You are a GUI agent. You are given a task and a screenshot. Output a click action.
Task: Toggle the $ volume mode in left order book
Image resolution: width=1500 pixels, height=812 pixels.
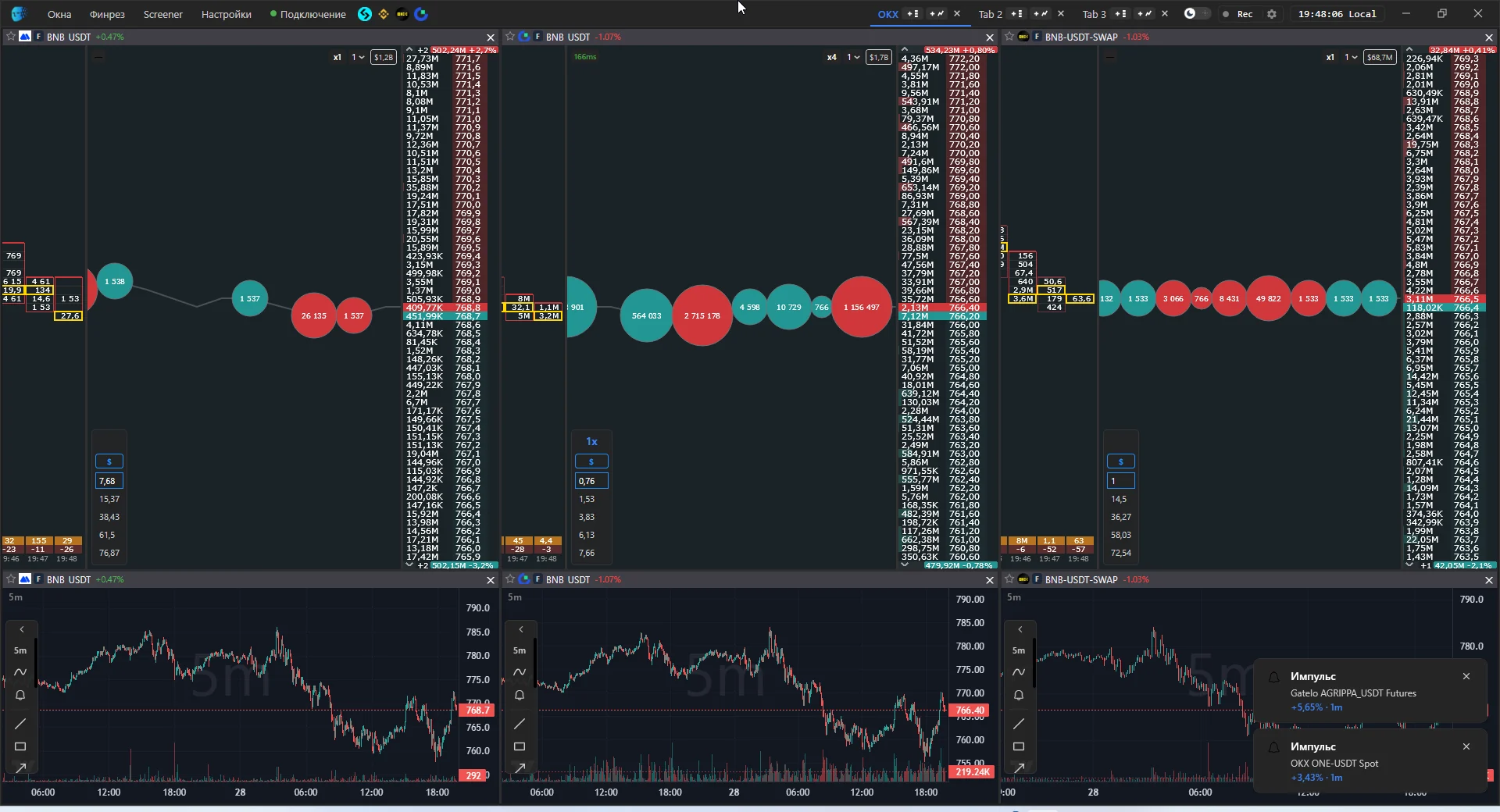109,461
